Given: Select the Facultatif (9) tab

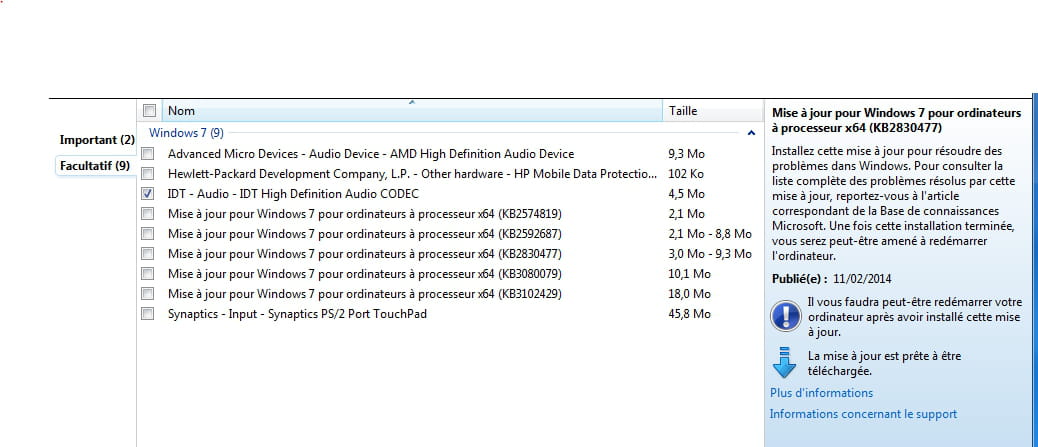Looking at the screenshot, I should [95, 166].
